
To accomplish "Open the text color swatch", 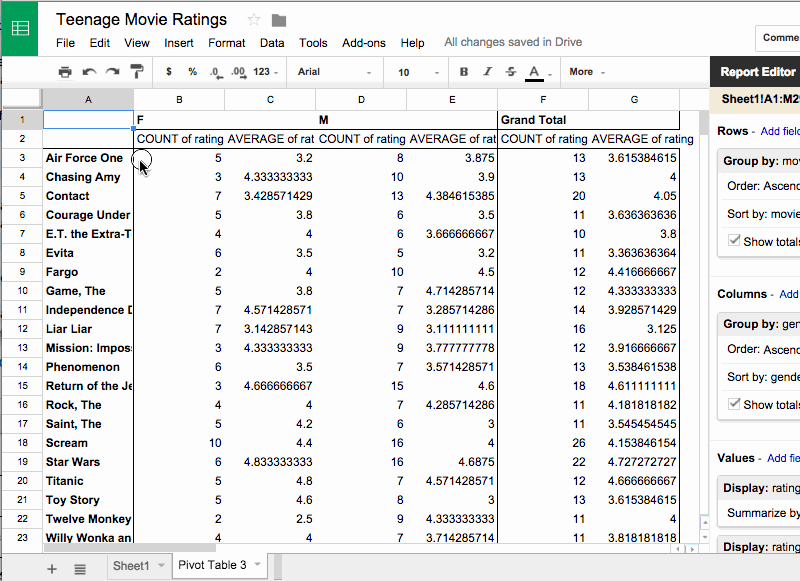I will [x=533, y=72].
